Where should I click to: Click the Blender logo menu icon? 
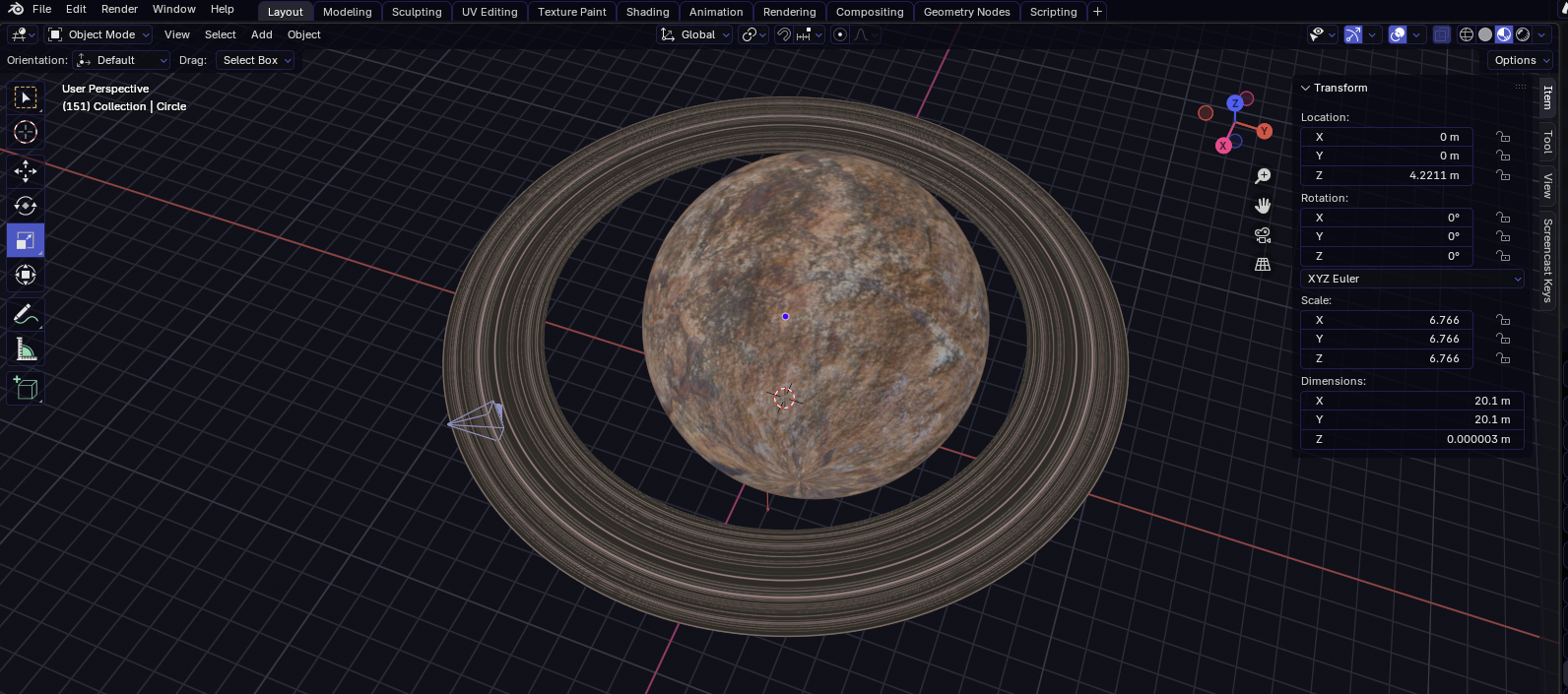16,9
